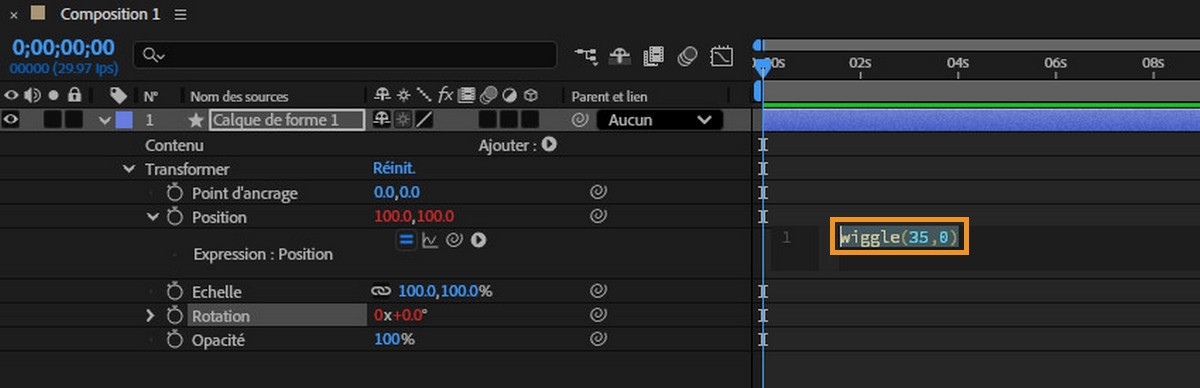Toggle the layer's motion blur switch box
The width and height of the screenshot is (1200, 388).
coord(487,120)
